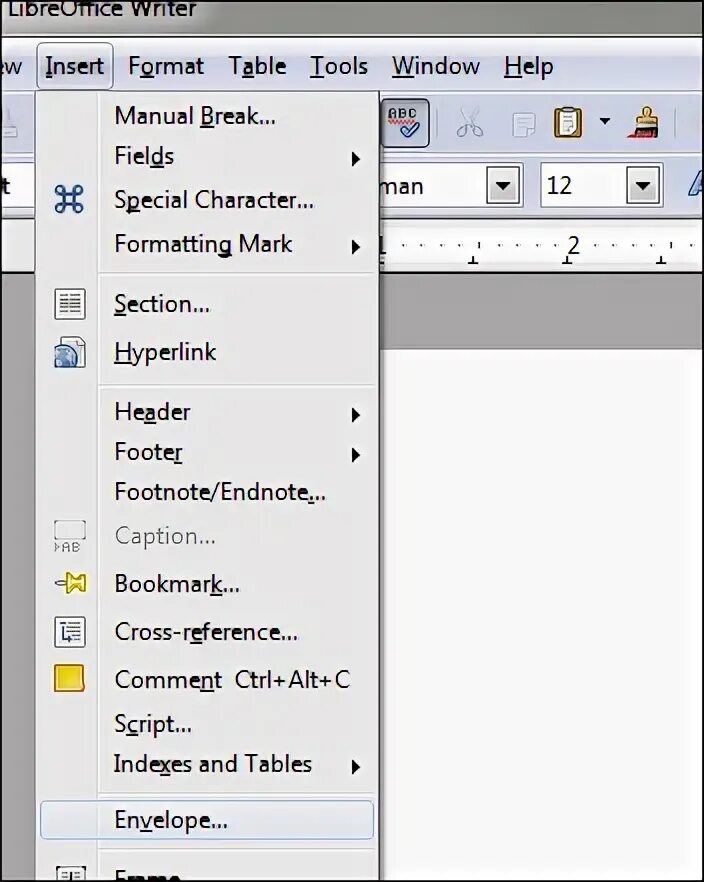Select Manual Break menu entry
The width and height of the screenshot is (704, 882).
195,116
